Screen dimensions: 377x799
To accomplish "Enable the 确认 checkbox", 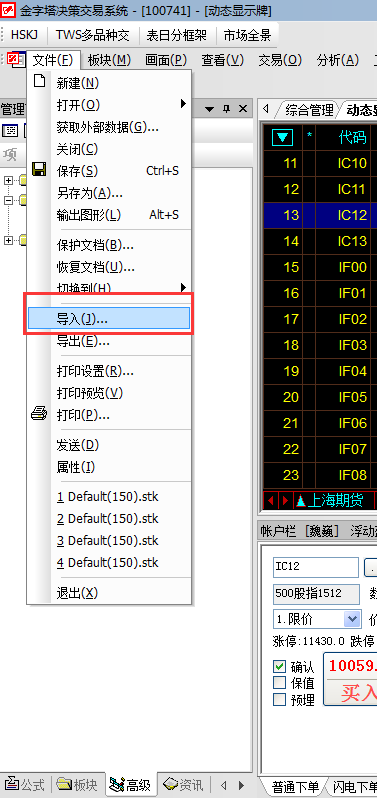I will click(279, 666).
